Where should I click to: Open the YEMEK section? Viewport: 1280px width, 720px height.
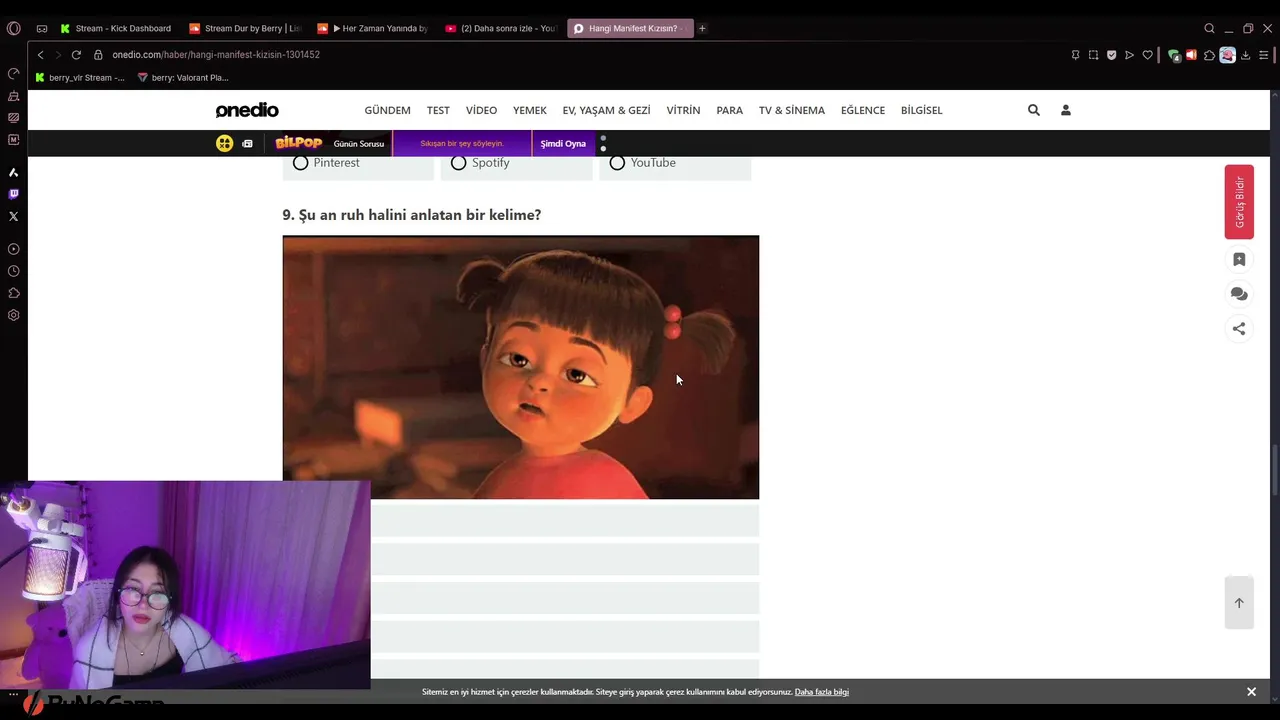[529, 110]
